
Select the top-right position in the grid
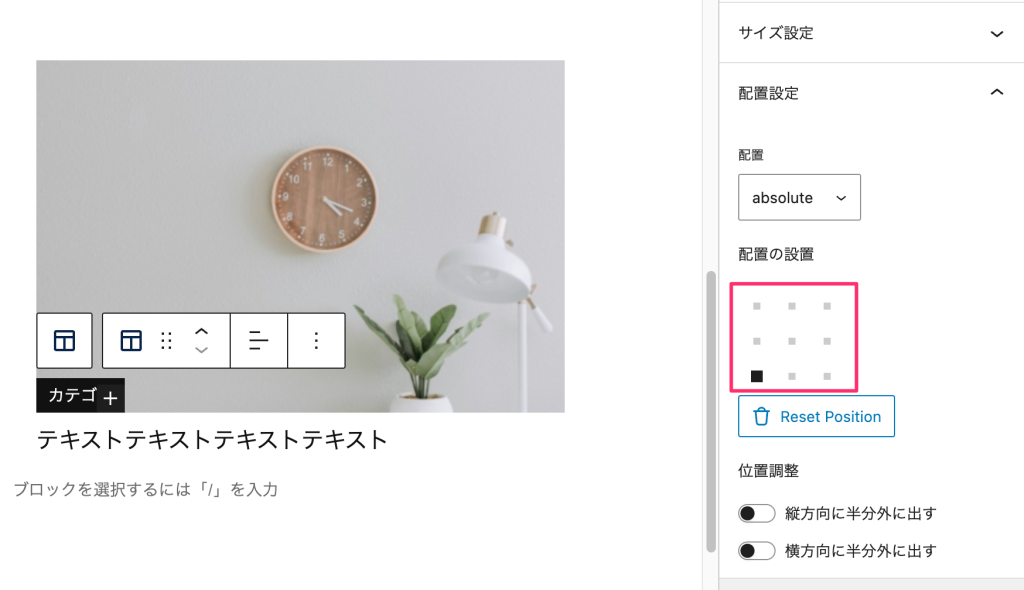pyautogui.click(x=827, y=306)
